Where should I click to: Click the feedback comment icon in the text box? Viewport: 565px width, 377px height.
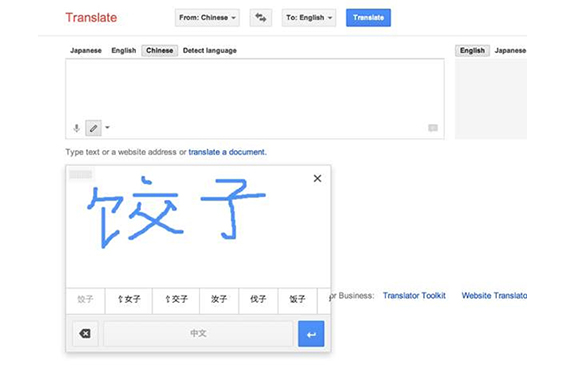[x=433, y=128]
